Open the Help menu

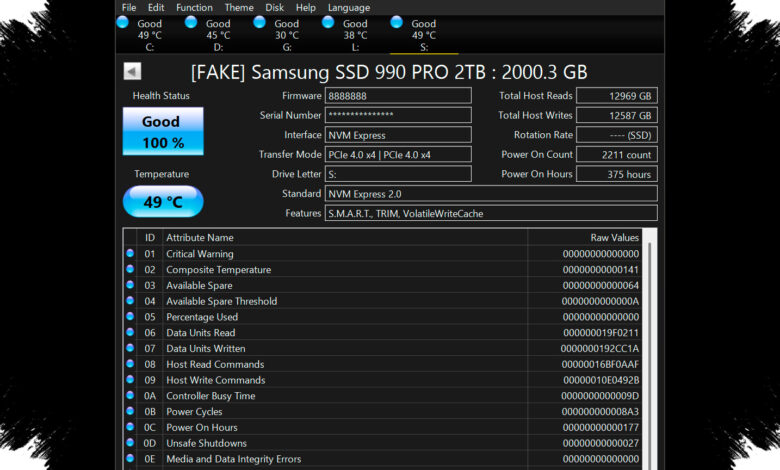[305, 7]
